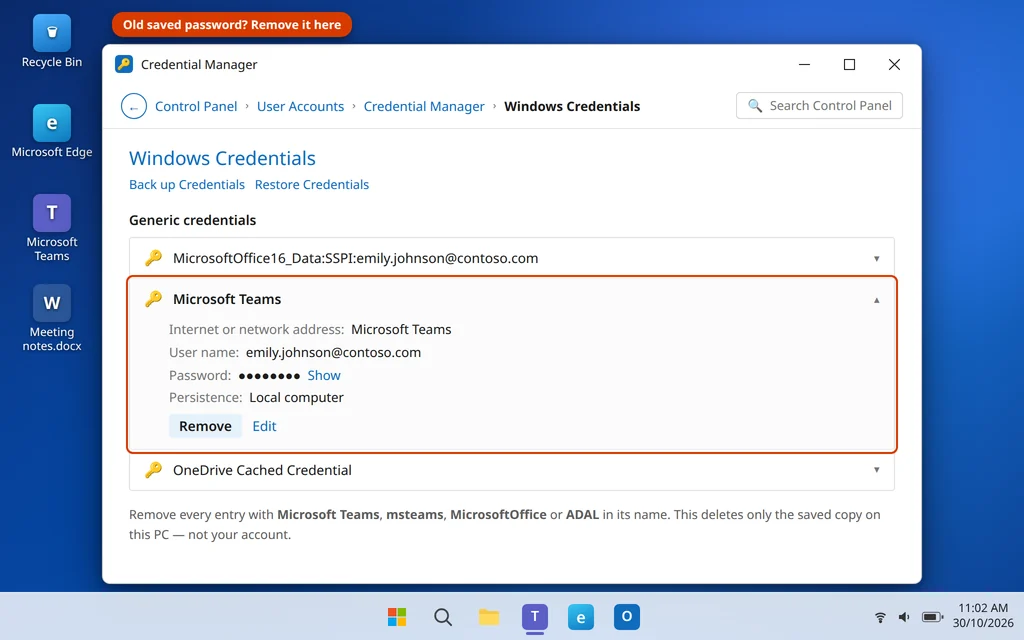Image resolution: width=1024 pixels, height=640 pixels.
Task: Collapse the Microsoft Teams credential entry
Action: tap(876, 300)
